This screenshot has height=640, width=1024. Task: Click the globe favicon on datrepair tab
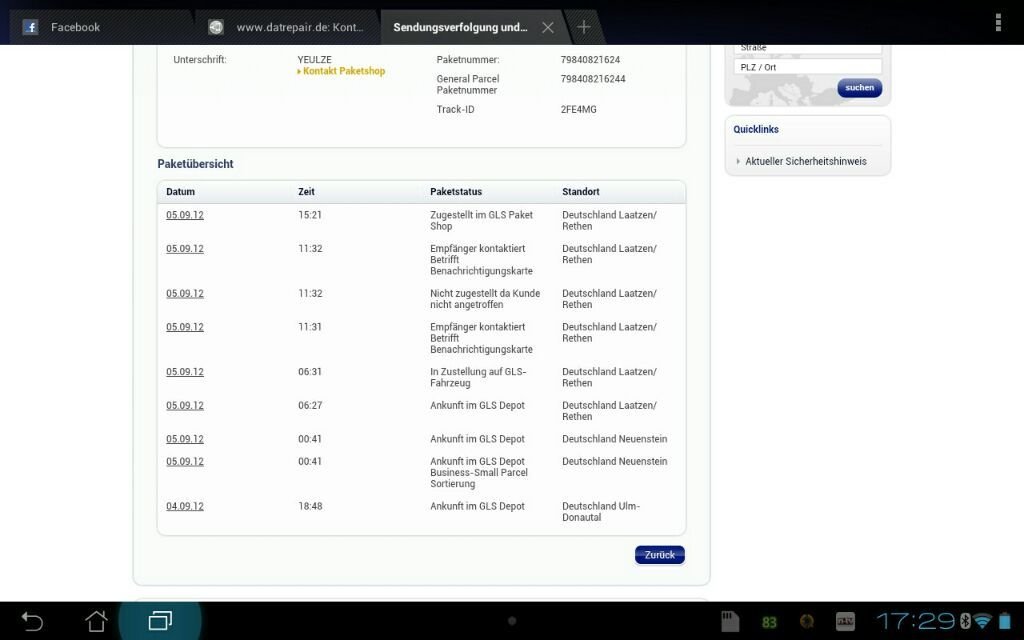click(216, 27)
